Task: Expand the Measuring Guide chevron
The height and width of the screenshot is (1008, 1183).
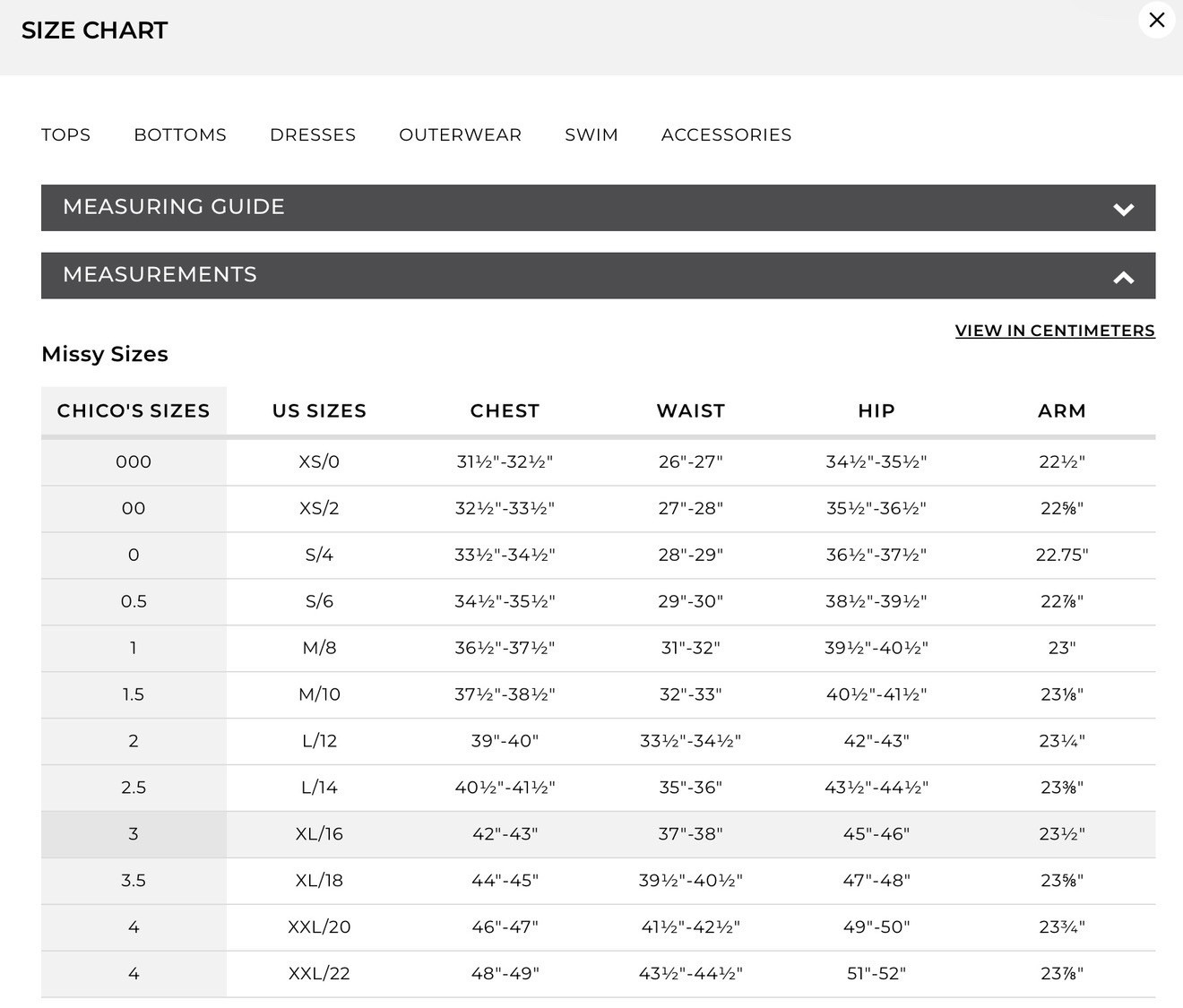Action: click(x=1123, y=209)
